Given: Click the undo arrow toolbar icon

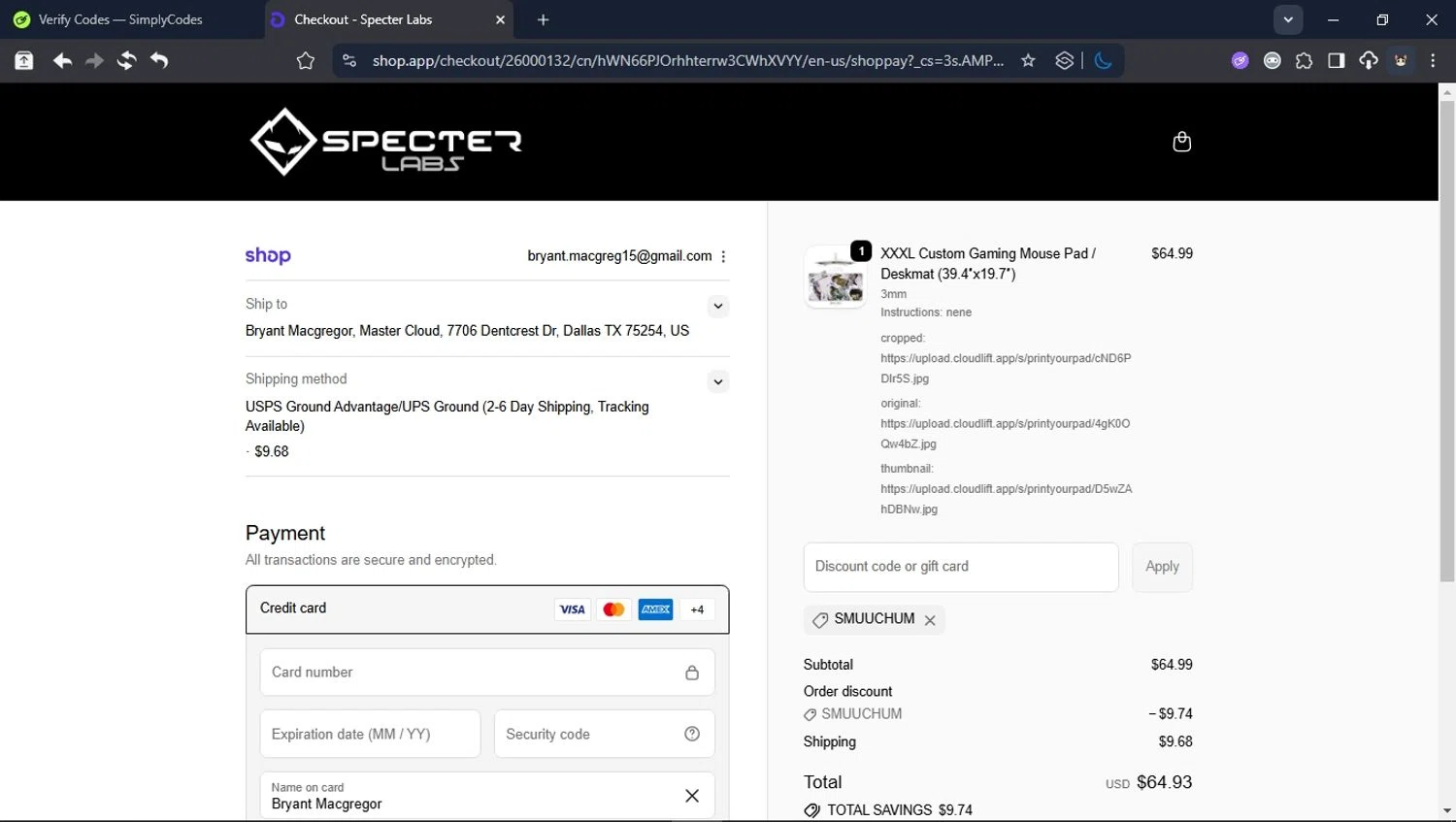Looking at the screenshot, I should [159, 61].
